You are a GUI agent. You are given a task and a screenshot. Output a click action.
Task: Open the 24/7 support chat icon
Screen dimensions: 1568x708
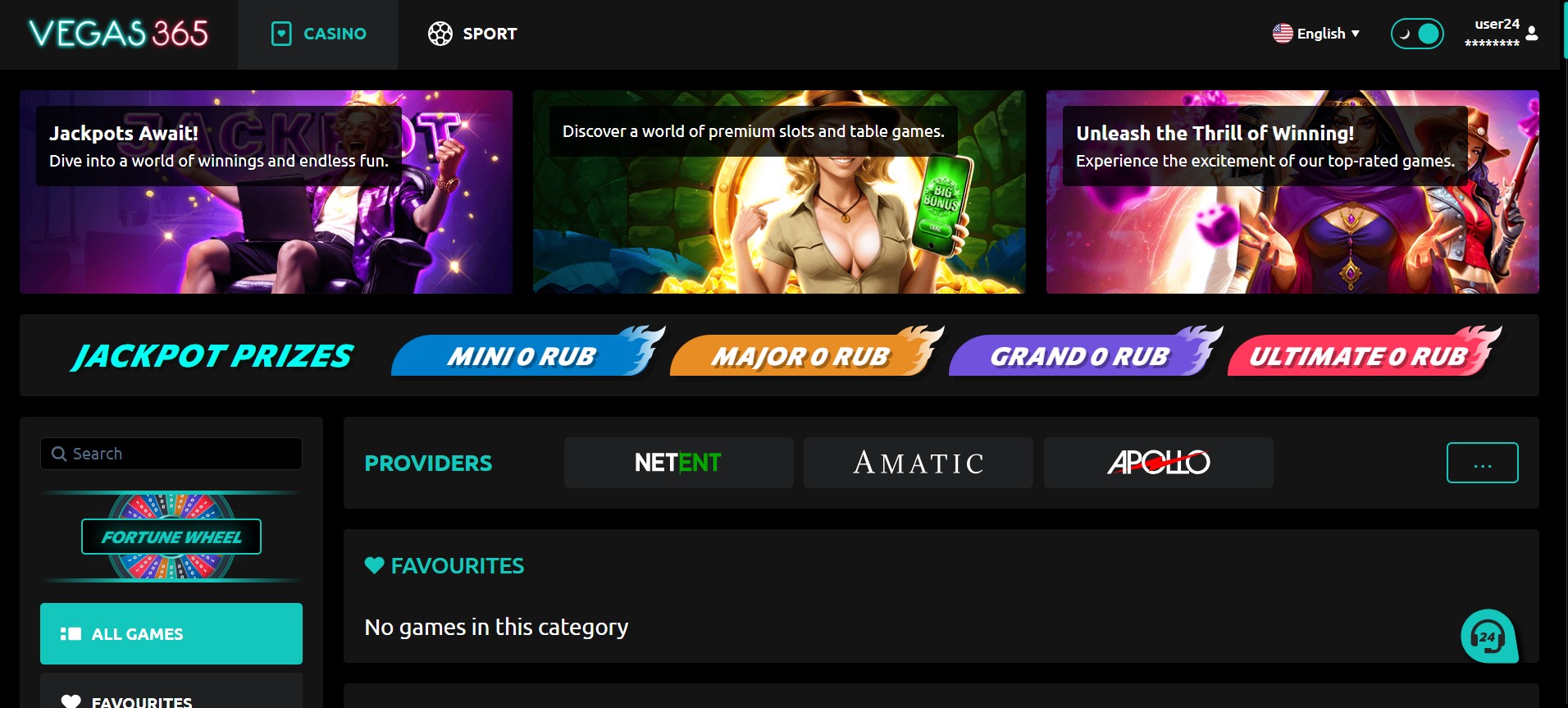(1489, 636)
